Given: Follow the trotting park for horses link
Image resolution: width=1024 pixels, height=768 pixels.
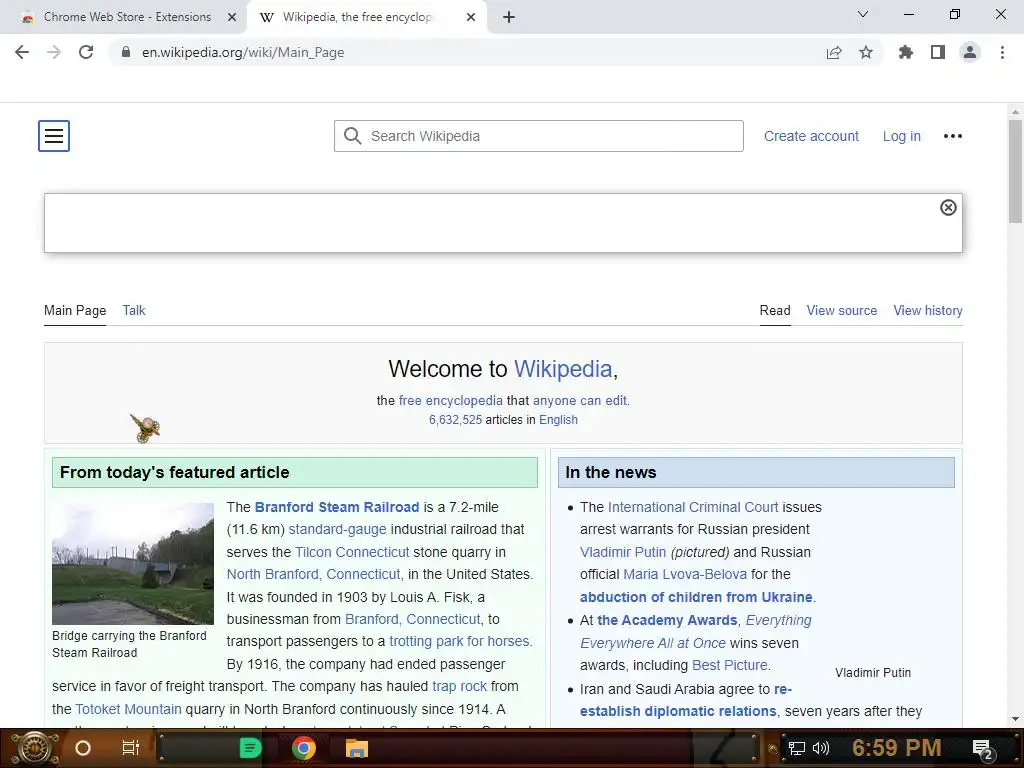Looking at the screenshot, I should pyautogui.click(x=458, y=641).
